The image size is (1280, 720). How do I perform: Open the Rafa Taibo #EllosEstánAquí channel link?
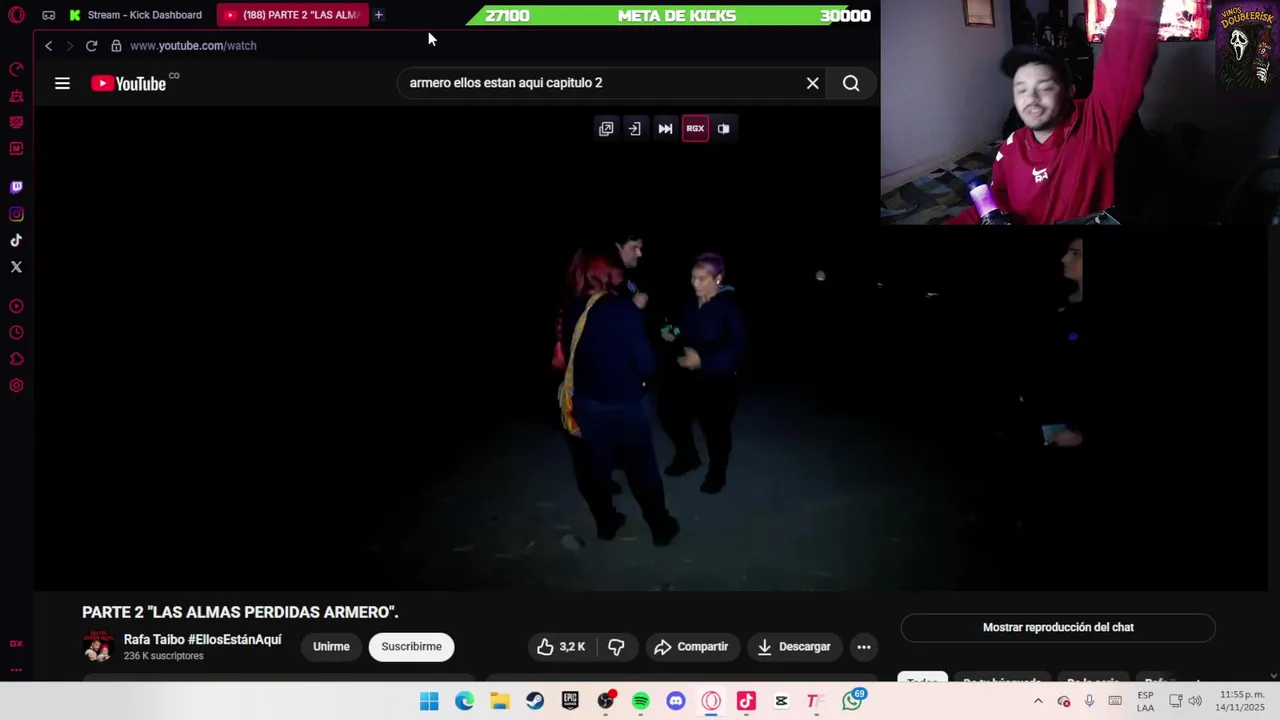(x=202, y=640)
